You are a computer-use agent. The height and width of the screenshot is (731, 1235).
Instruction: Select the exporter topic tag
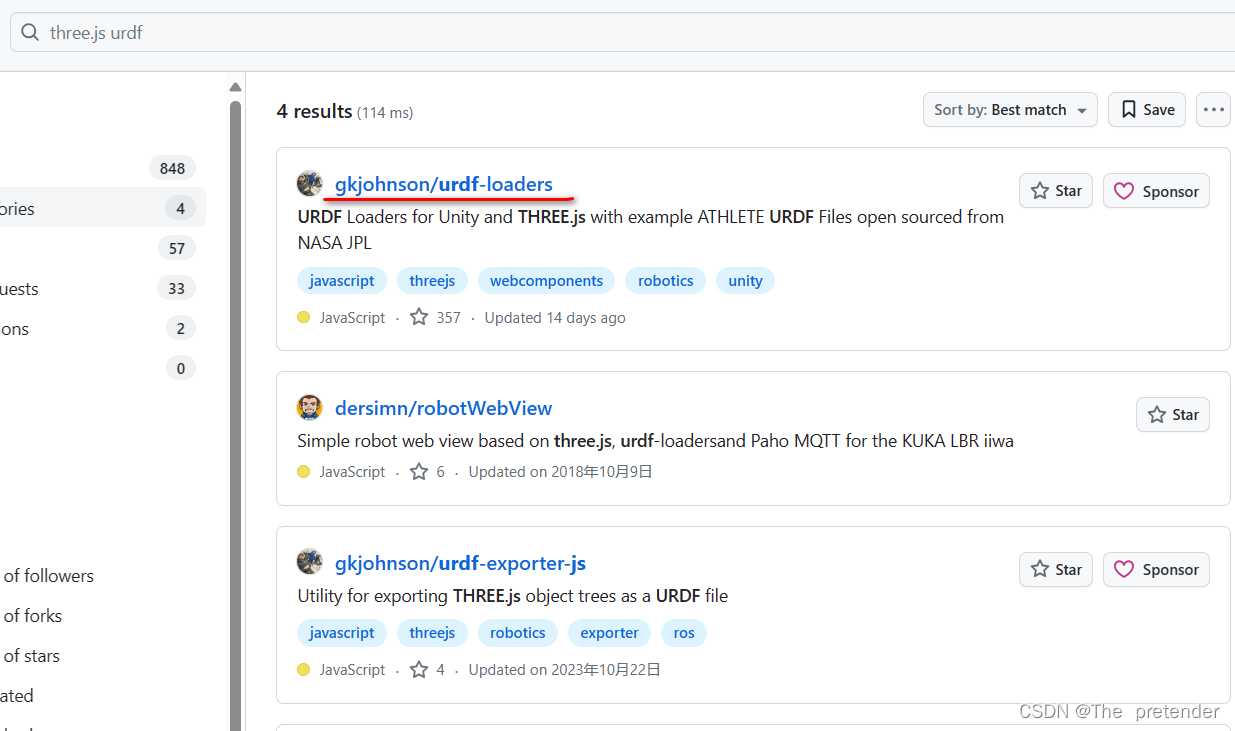pyautogui.click(x=610, y=633)
